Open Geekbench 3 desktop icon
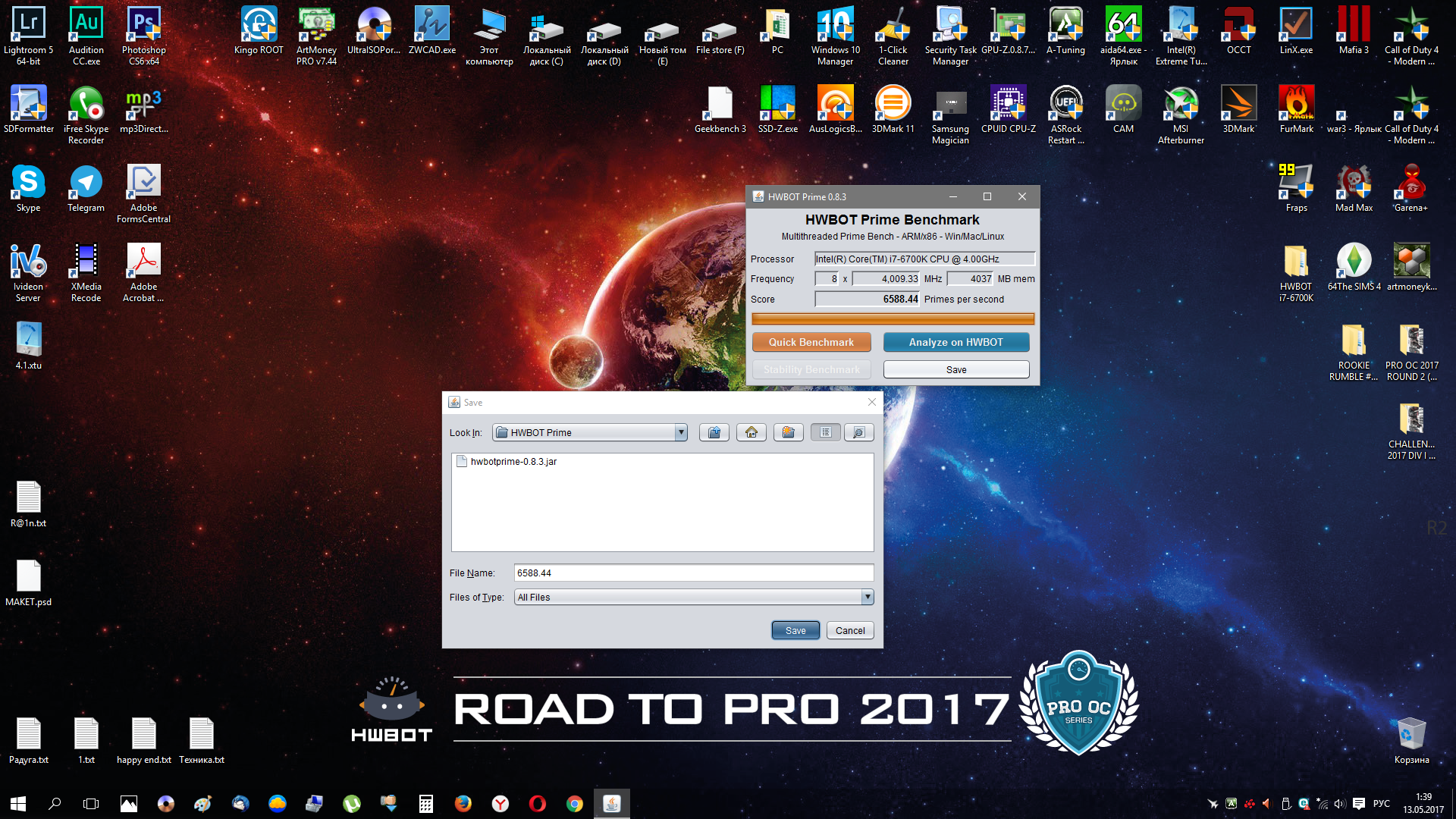 pos(720,109)
